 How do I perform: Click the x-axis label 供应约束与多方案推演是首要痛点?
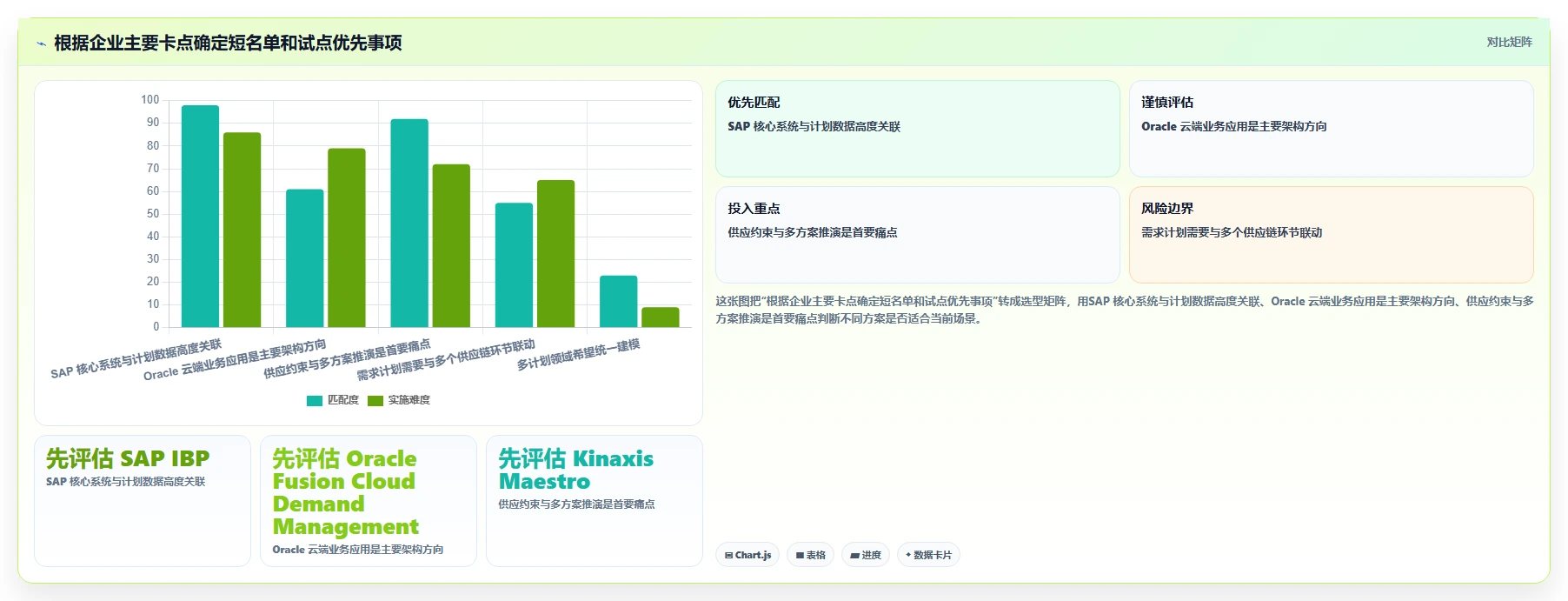point(348,358)
